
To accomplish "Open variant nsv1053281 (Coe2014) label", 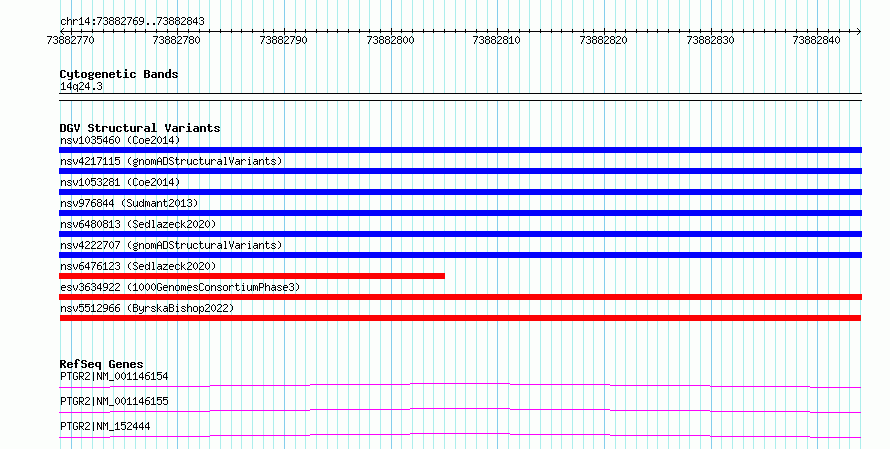I will pos(120,182).
